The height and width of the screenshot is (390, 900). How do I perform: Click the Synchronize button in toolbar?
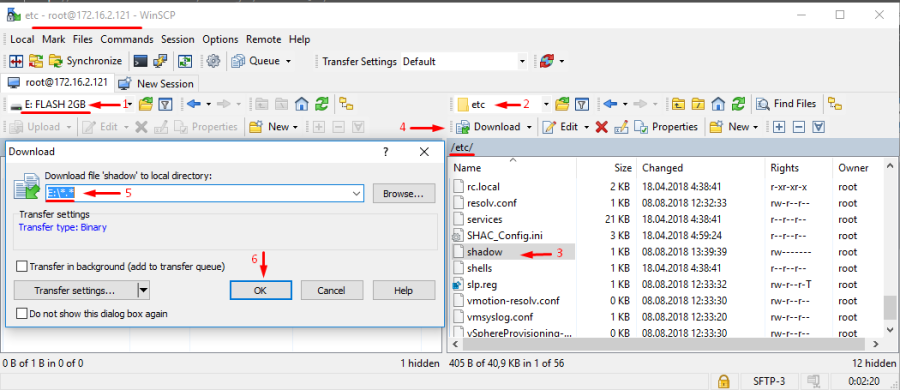click(x=86, y=61)
